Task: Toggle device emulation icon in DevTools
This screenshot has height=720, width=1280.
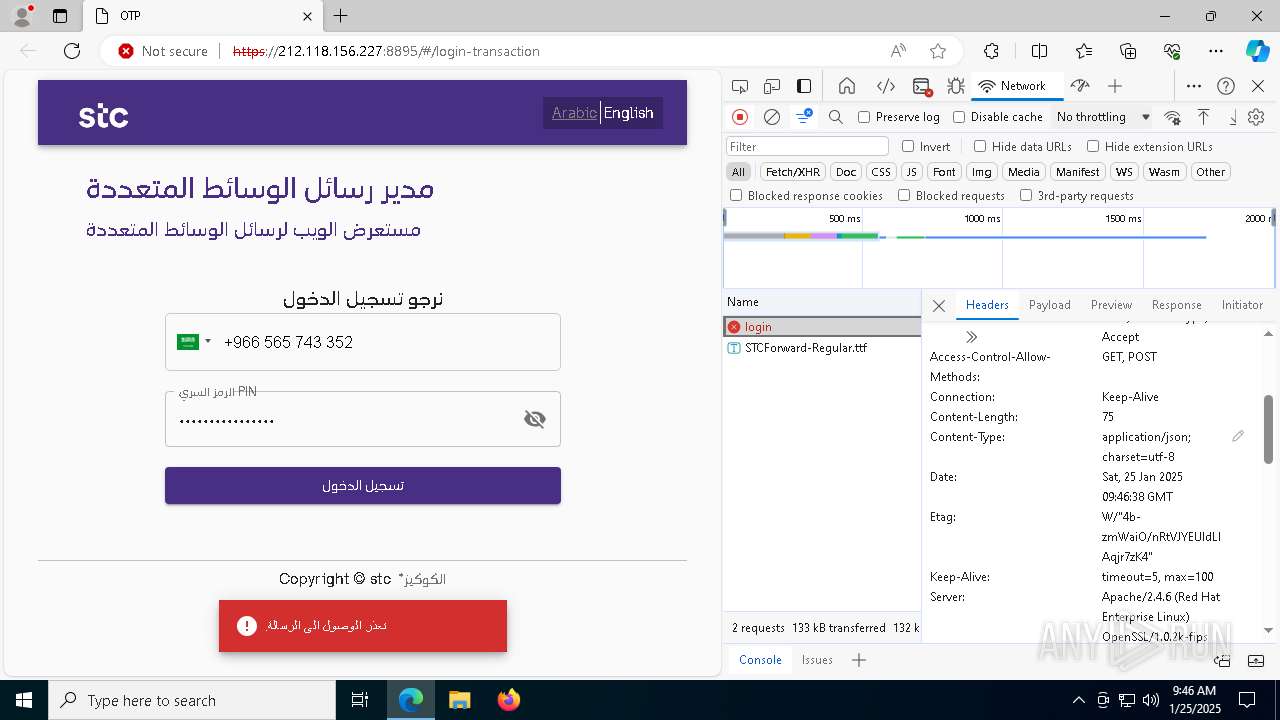Action: [772, 86]
